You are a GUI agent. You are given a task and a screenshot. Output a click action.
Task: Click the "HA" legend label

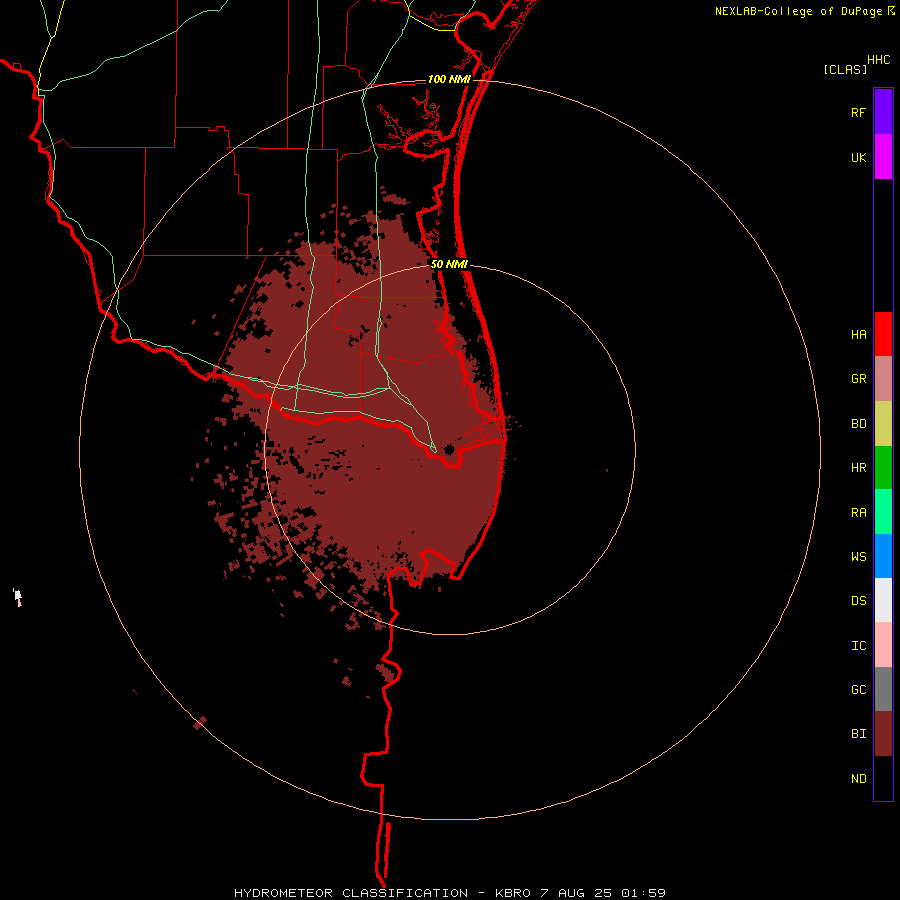click(x=858, y=335)
